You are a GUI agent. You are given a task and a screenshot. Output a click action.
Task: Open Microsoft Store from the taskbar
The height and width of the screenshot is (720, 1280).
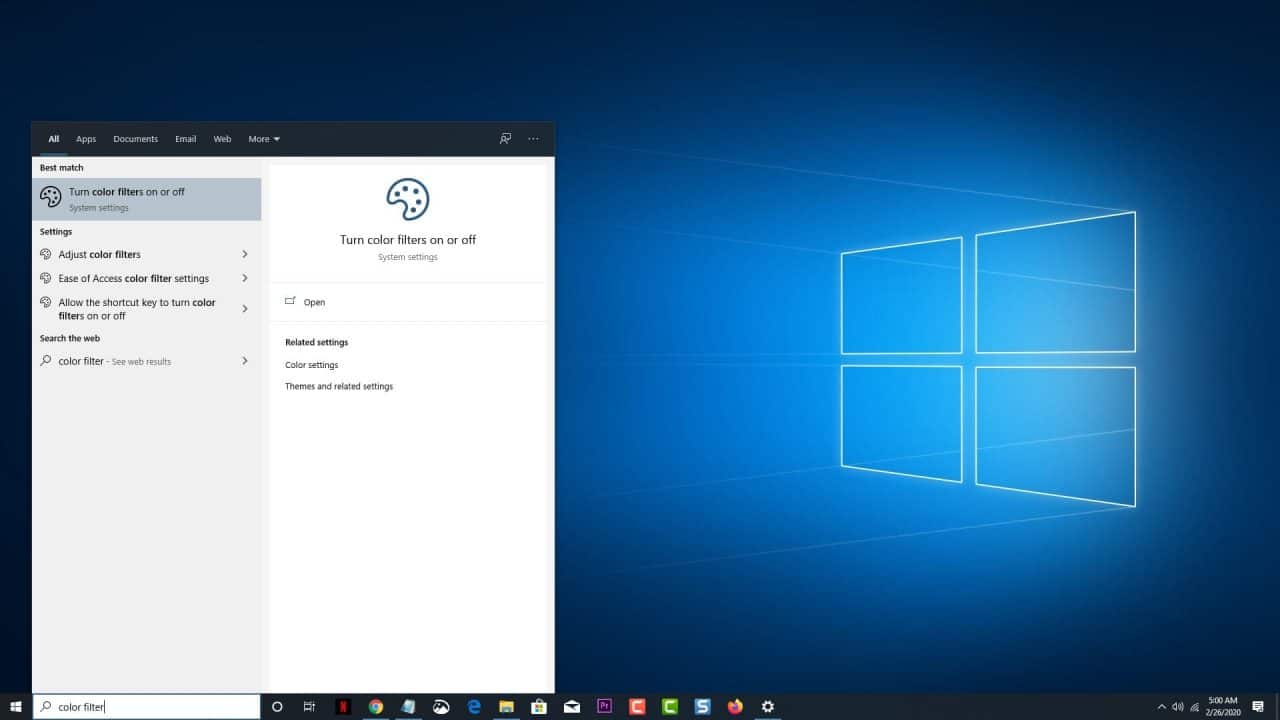[539, 707]
